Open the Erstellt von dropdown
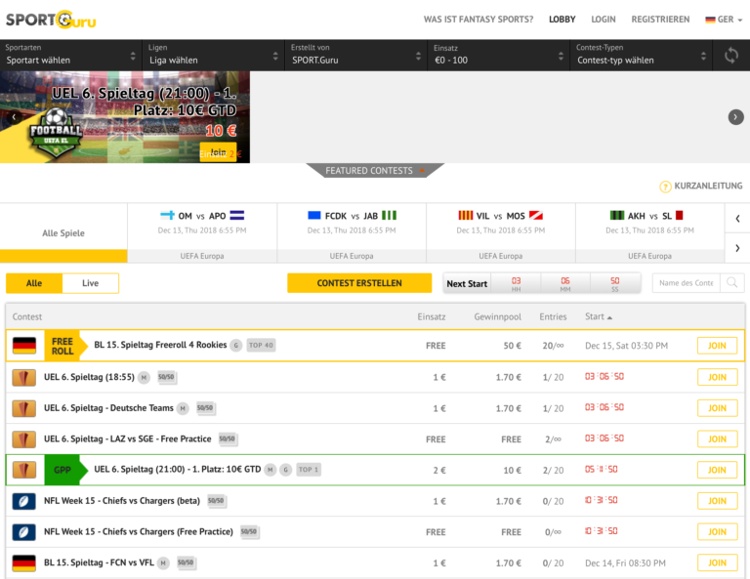Screen dimensions: 750x579 [x=356, y=56]
